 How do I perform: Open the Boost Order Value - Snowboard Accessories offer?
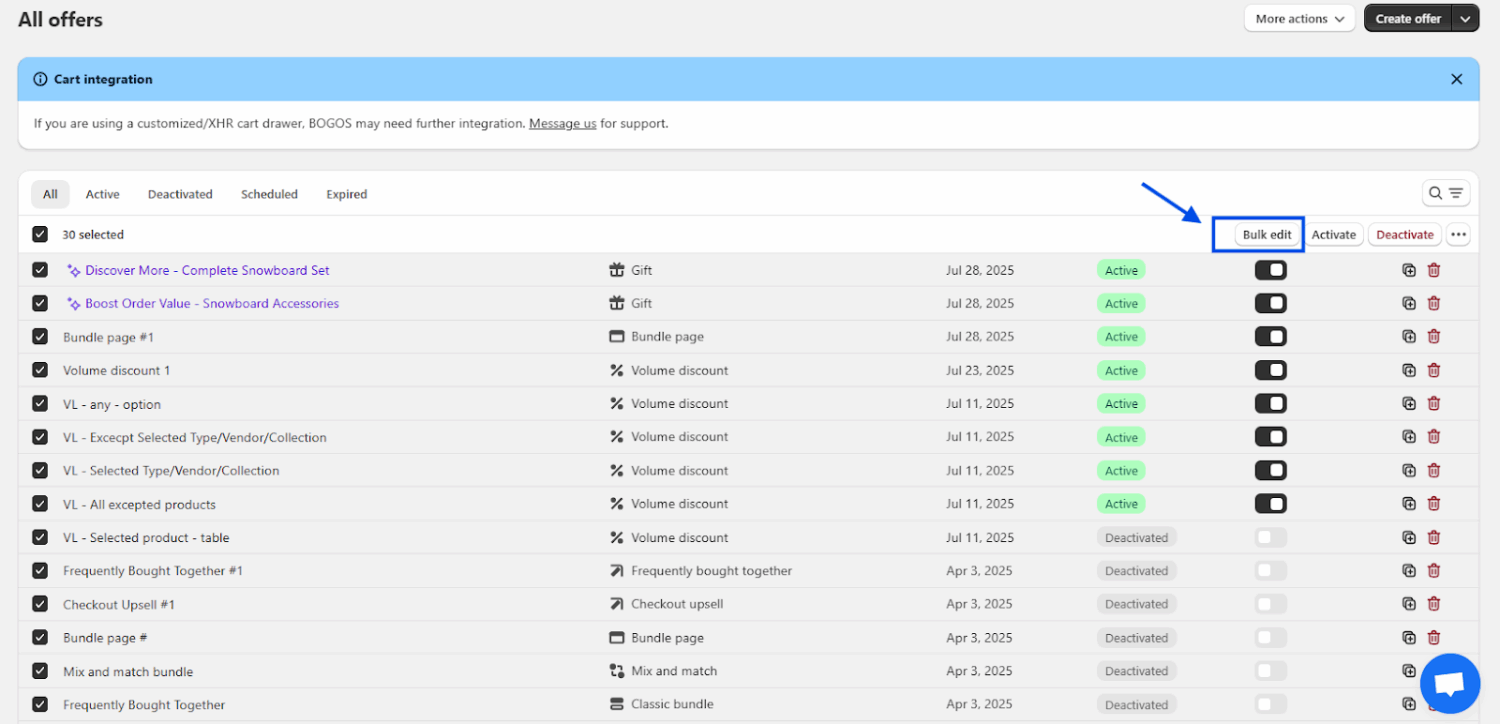[212, 303]
